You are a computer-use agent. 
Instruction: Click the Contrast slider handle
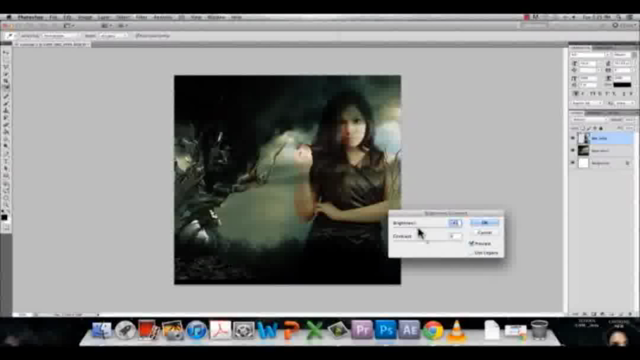[427, 242]
